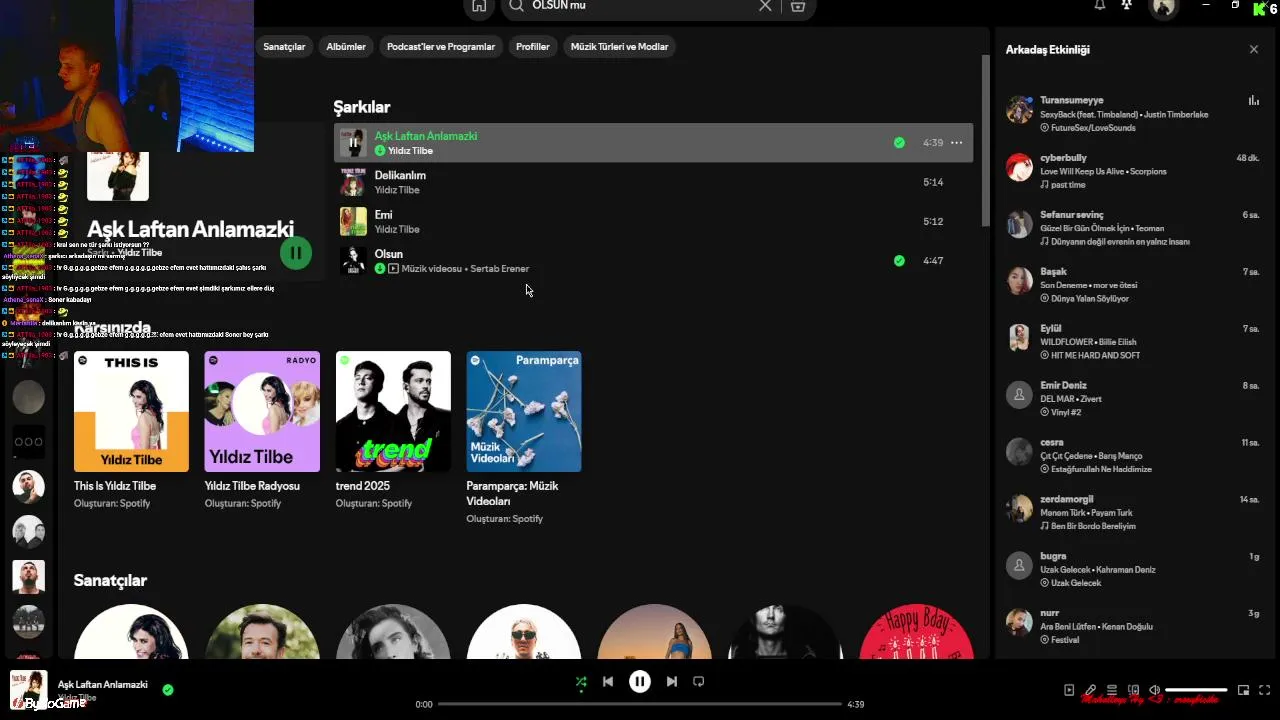Open Eylül's friend avatar

pos(1019,338)
